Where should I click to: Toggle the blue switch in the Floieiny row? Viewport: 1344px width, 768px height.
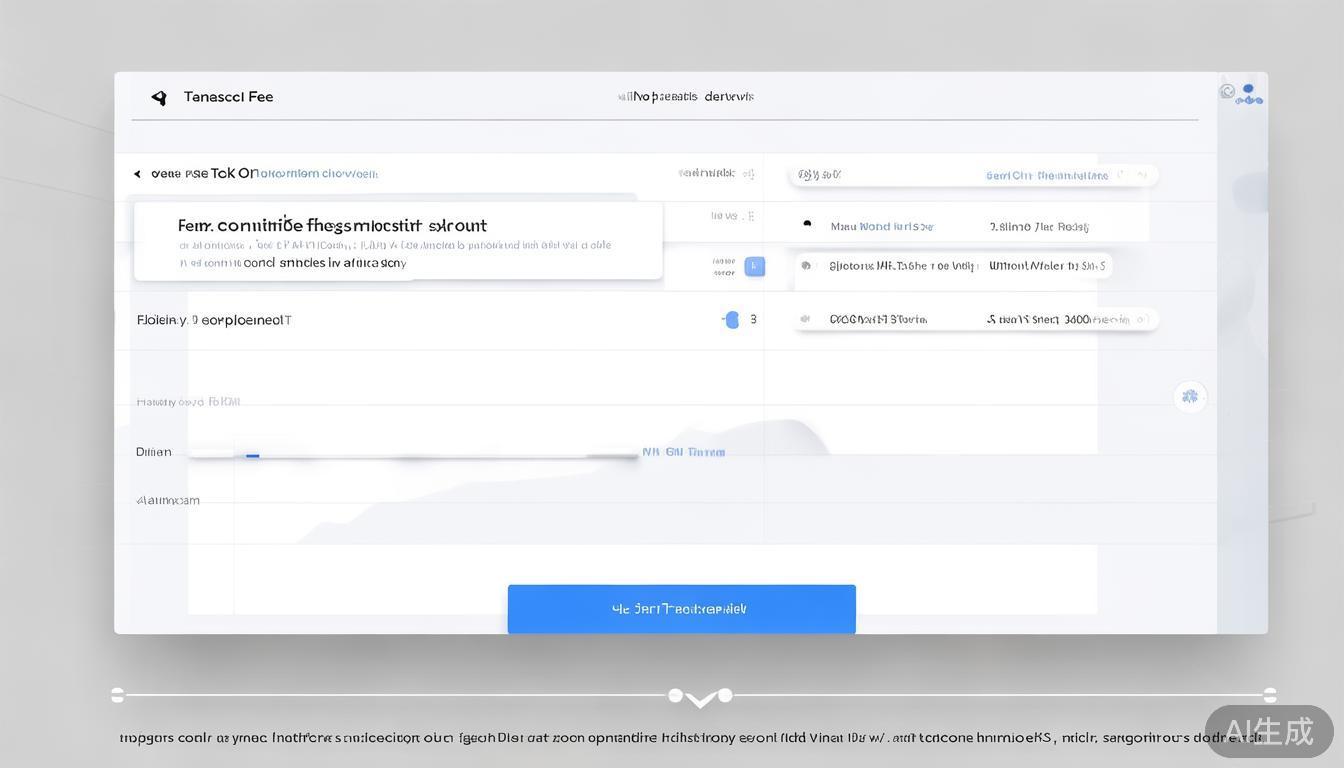click(x=731, y=319)
